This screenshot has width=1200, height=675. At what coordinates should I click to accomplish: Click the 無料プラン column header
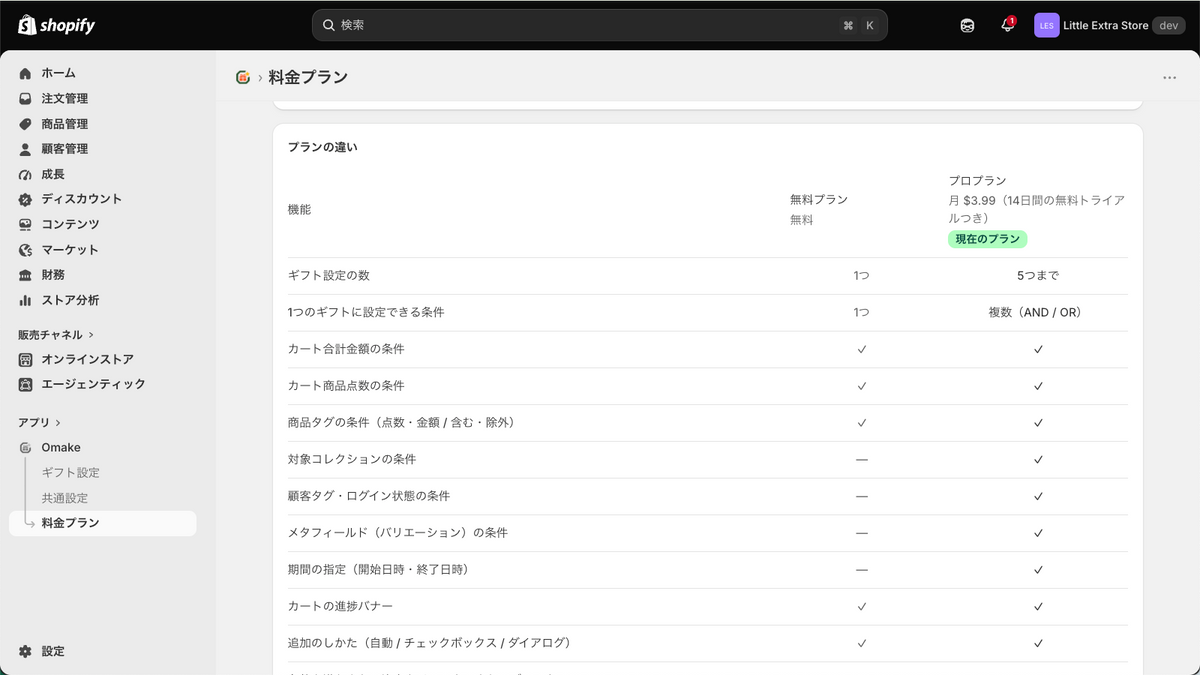tap(819, 200)
